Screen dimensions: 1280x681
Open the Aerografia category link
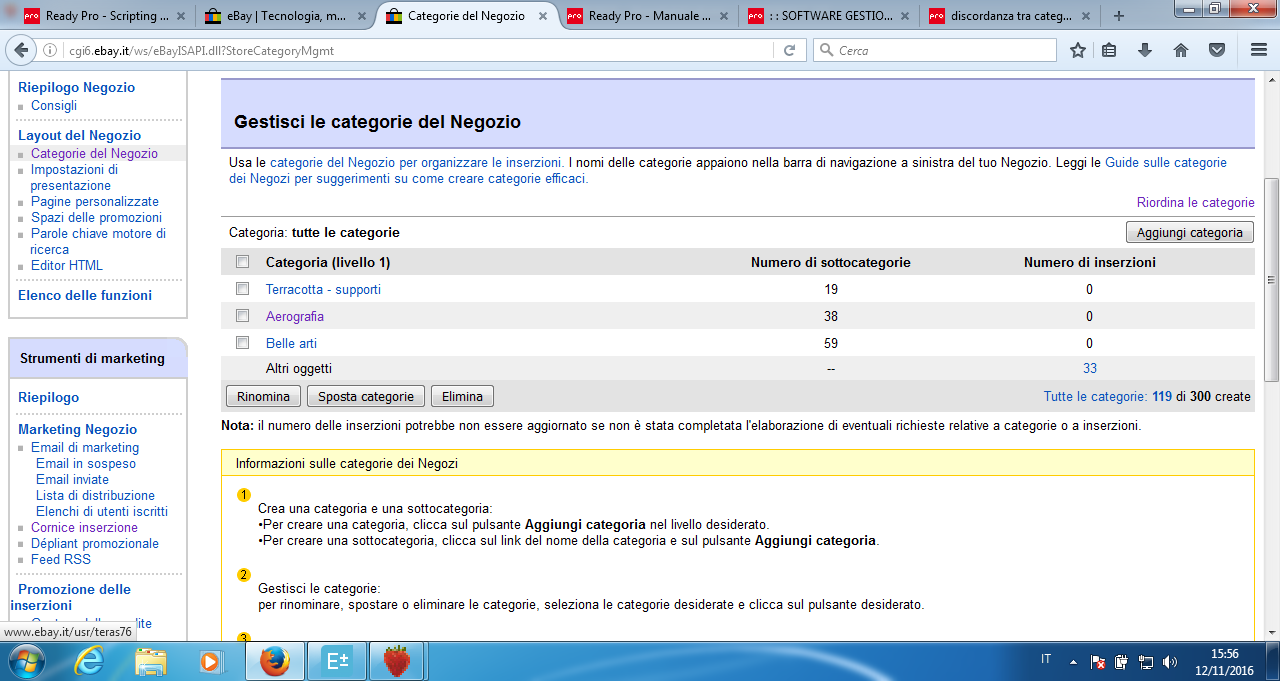tap(295, 316)
